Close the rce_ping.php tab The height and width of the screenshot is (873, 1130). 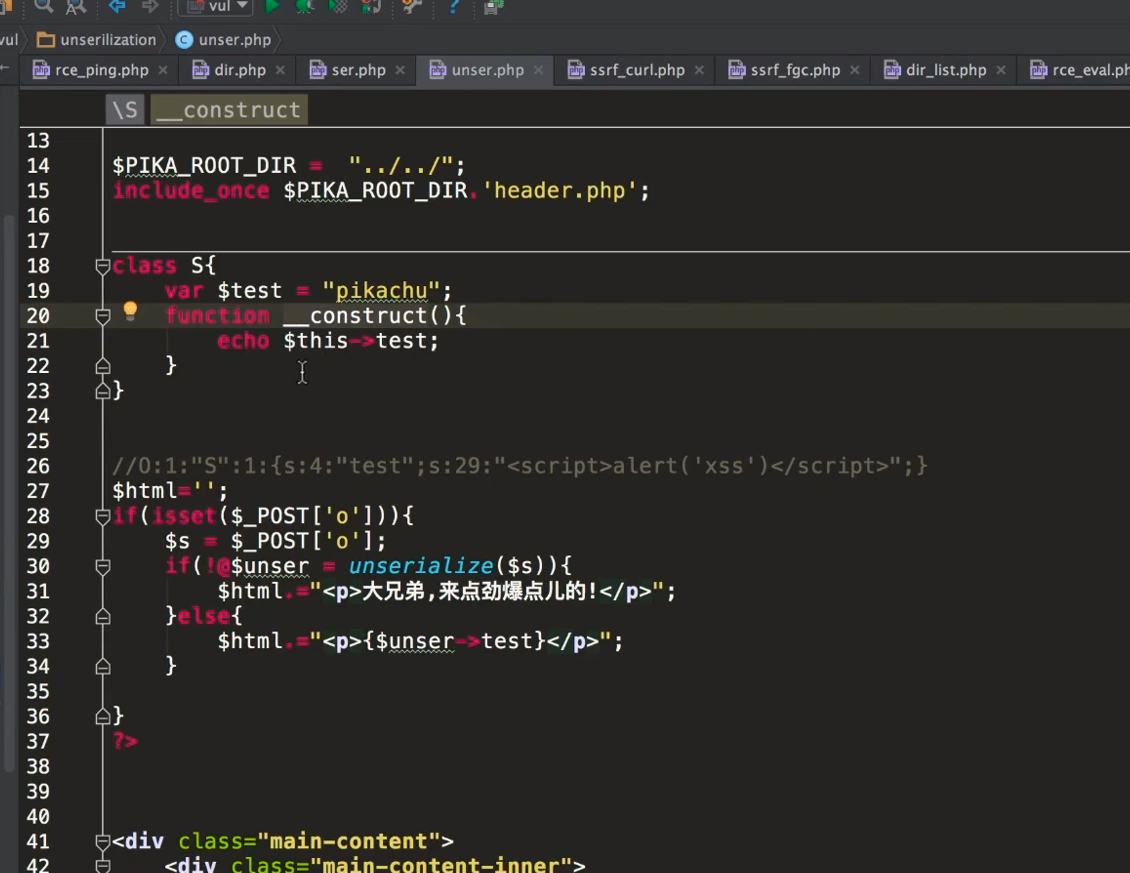tap(163, 70)
